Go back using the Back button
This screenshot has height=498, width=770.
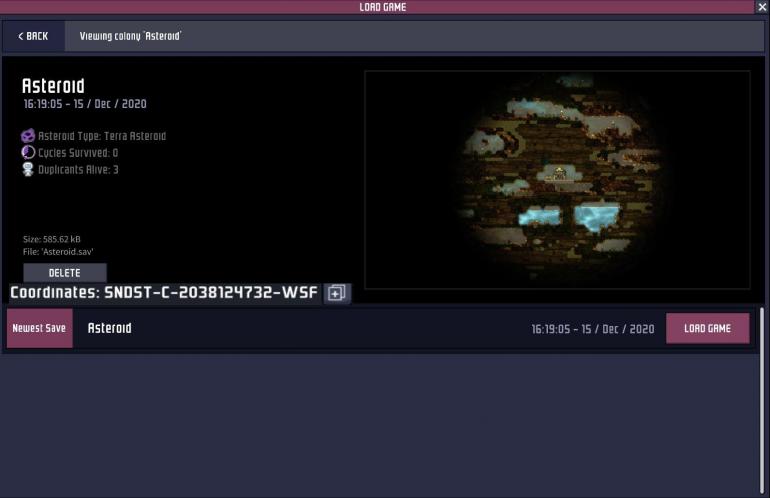(33, 36)
